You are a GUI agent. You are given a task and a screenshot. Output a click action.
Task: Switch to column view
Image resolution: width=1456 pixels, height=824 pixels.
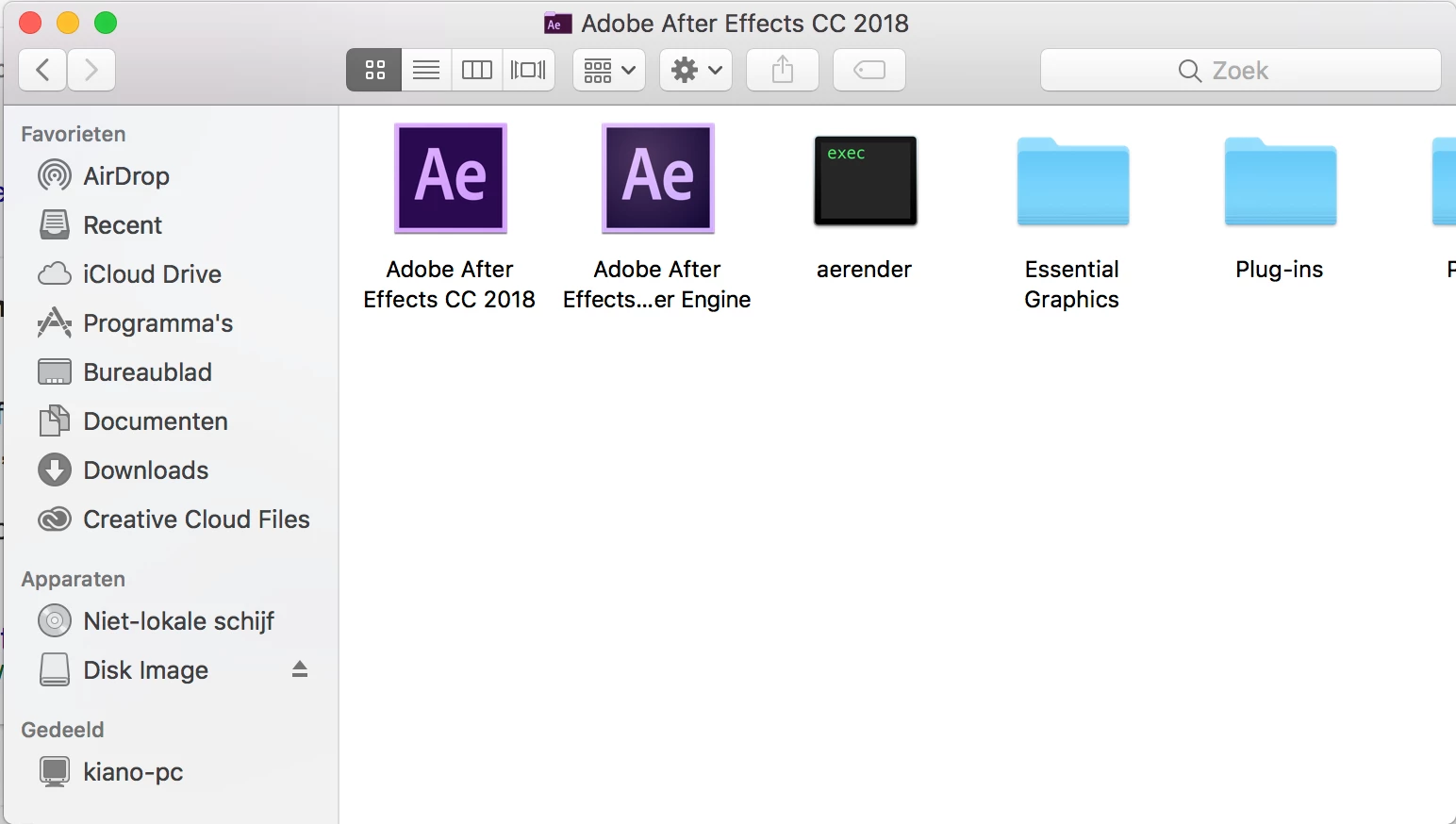(477, 70)
